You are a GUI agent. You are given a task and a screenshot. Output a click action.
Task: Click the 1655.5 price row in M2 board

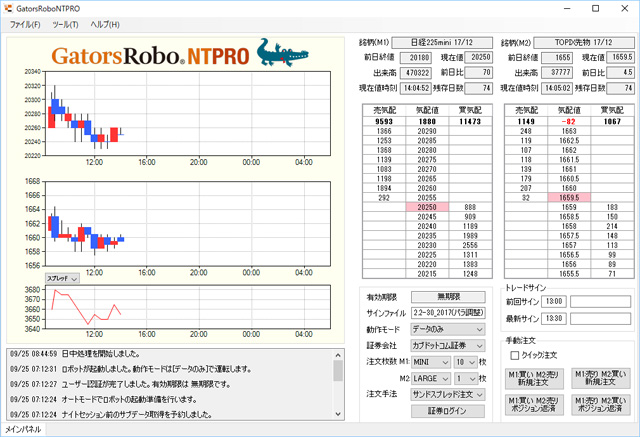pyautogui.click(x=569, y=274)
